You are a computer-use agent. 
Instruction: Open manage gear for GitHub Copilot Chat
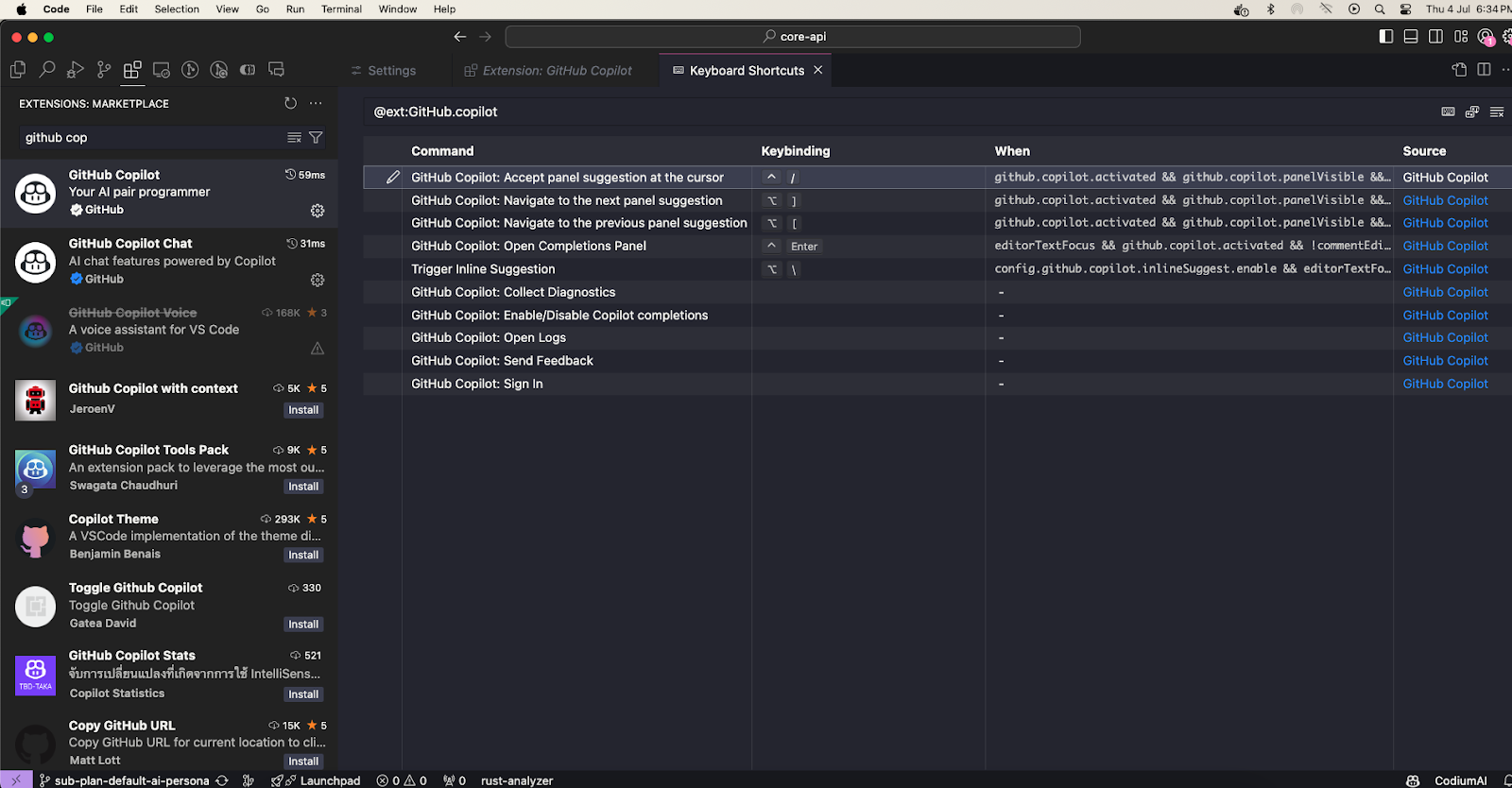pos(318,280)
